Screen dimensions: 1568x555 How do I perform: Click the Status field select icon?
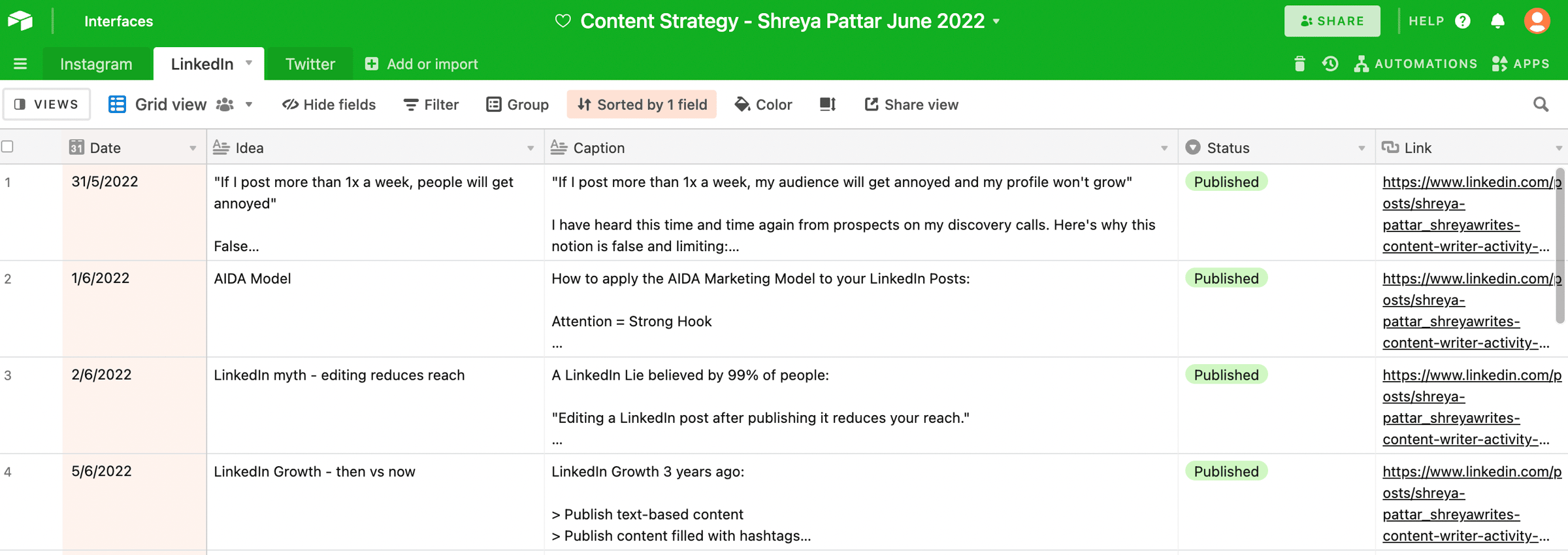[x=1193, y=147]
